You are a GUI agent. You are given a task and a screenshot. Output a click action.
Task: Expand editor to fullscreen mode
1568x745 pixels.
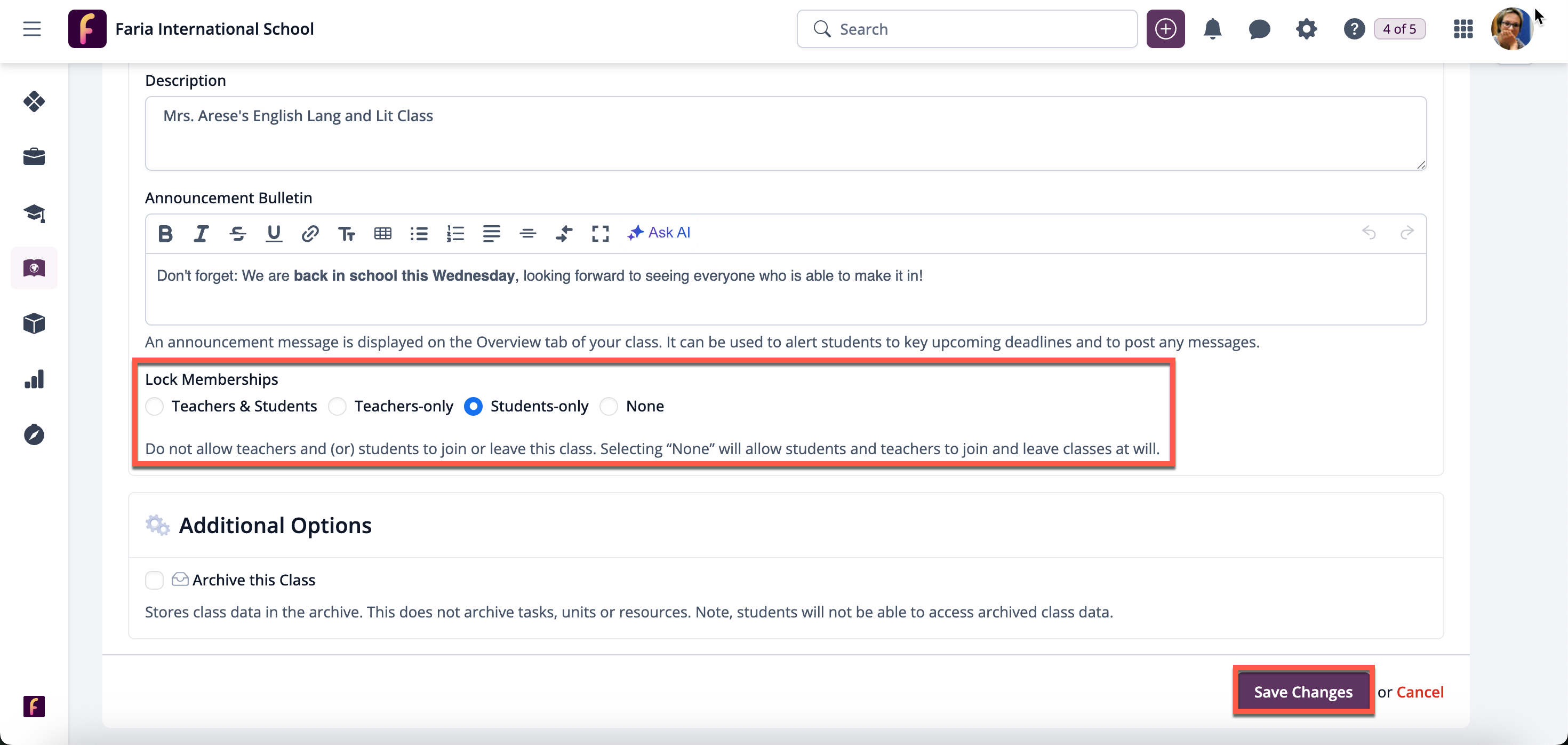pyautogui.click(x=600, y=233)
